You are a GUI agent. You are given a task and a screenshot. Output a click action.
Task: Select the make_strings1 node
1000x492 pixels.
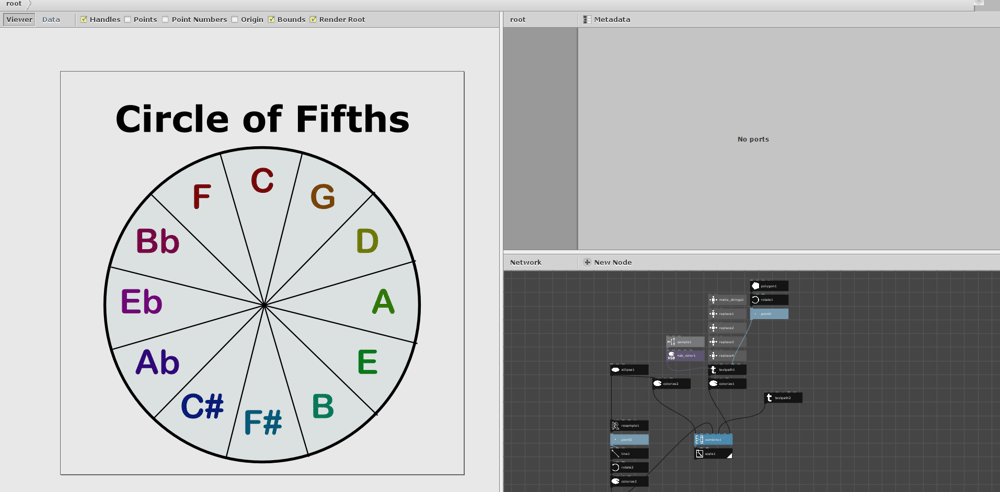point(727,300)
